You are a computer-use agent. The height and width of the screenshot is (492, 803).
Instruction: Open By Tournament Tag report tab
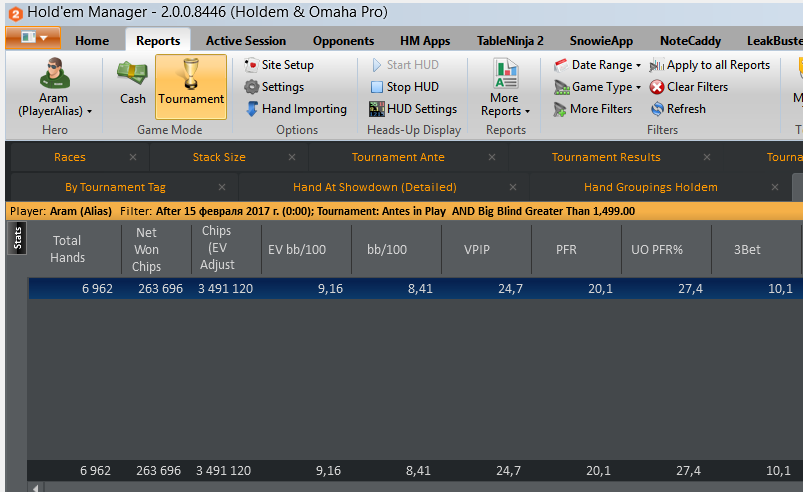(115, 187)
